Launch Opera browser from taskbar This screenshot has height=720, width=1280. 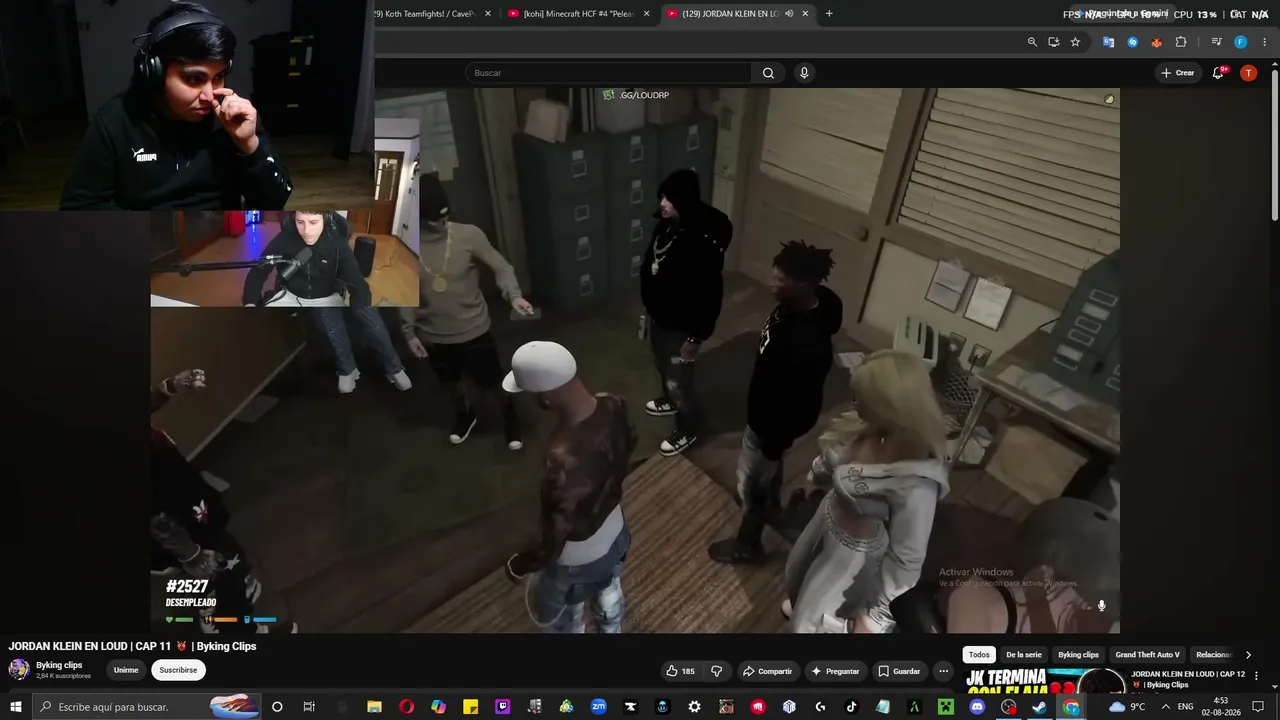406,707
